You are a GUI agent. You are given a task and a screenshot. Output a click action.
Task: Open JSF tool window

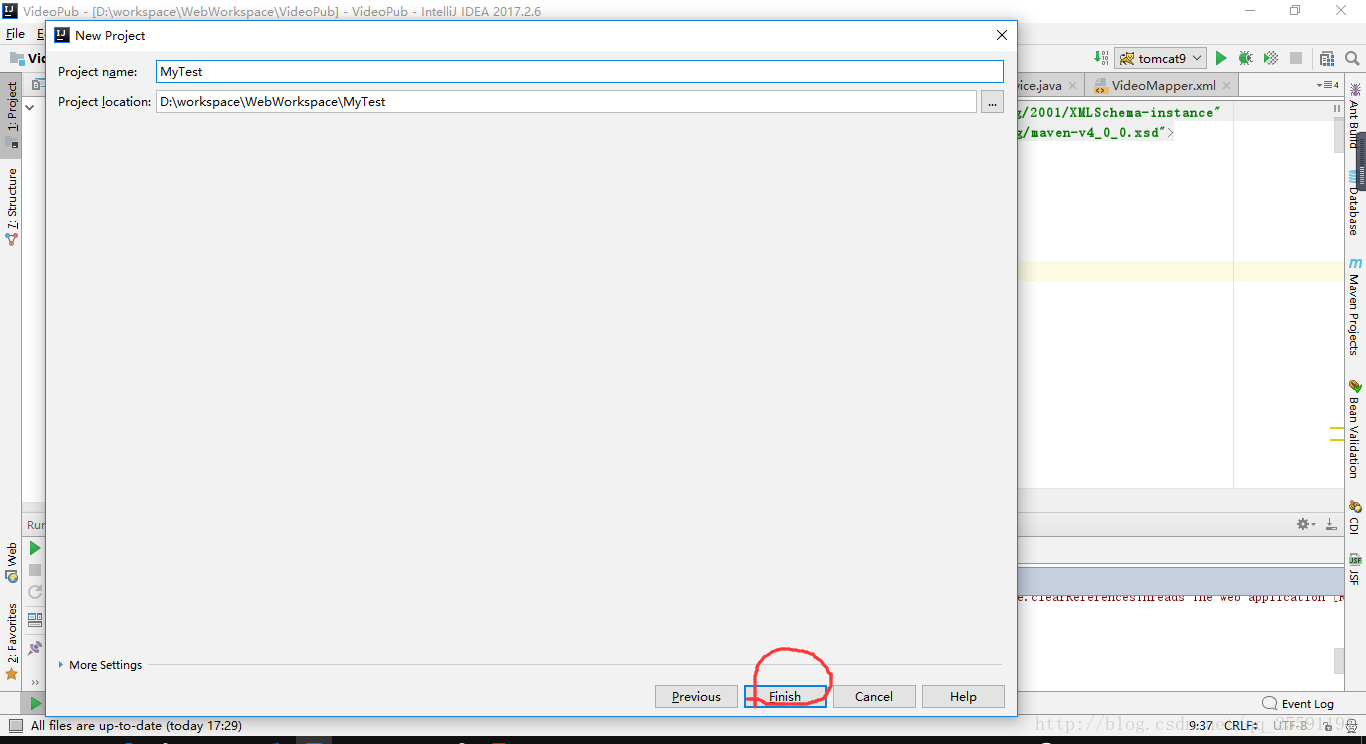(1355, 570)
